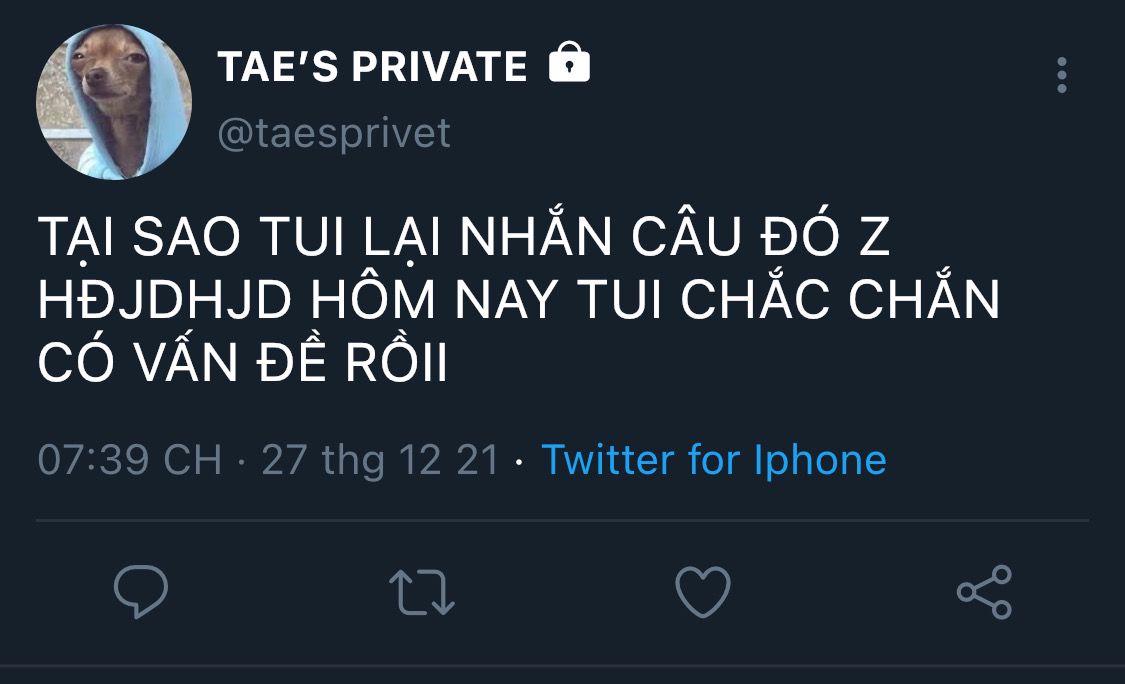This screenshot has width=1125, height=684.
Task: Click the display name TAE'S PRIVATE
Action: click(372, 67)
